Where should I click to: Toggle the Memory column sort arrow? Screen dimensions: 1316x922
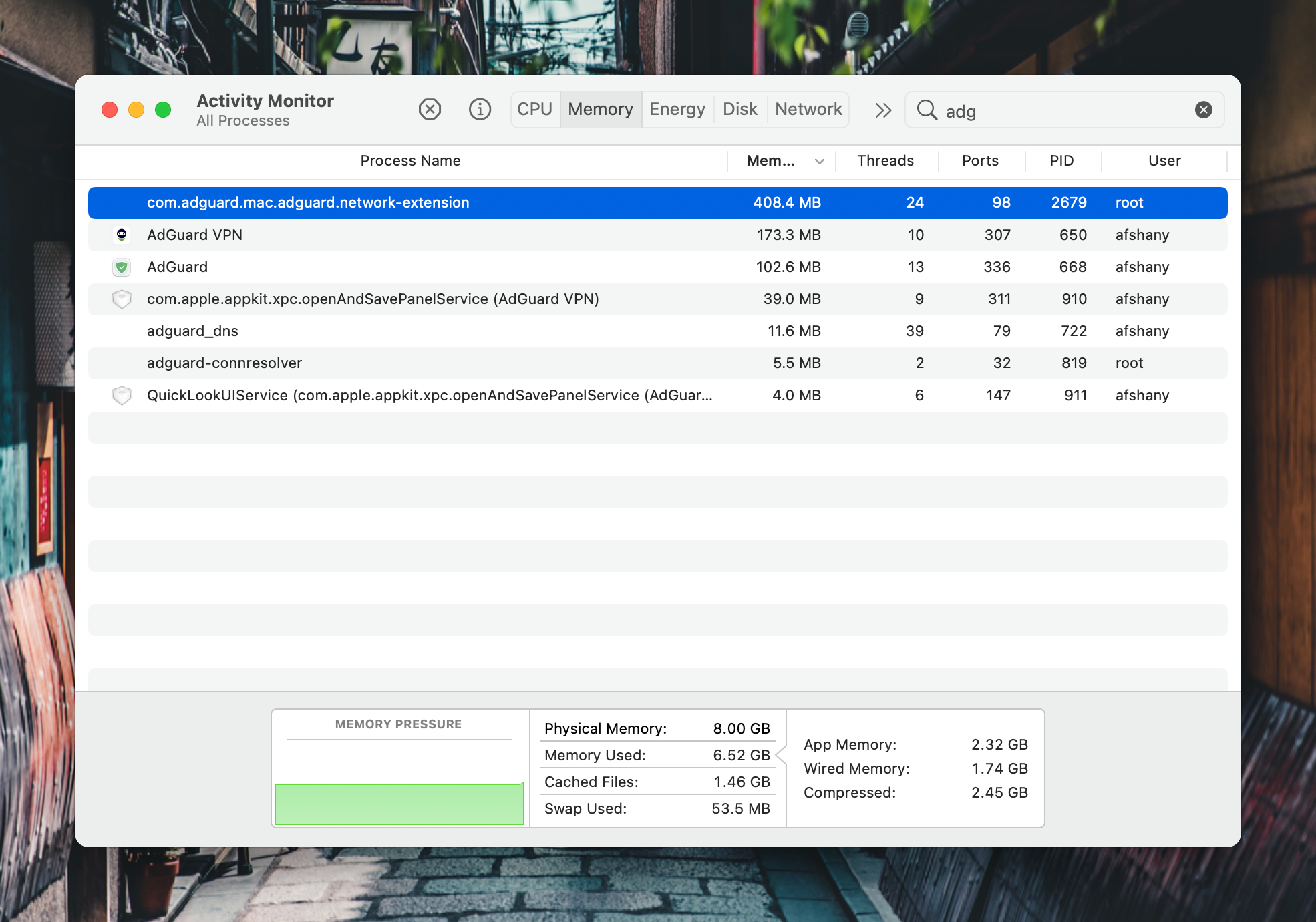[820, 161]
